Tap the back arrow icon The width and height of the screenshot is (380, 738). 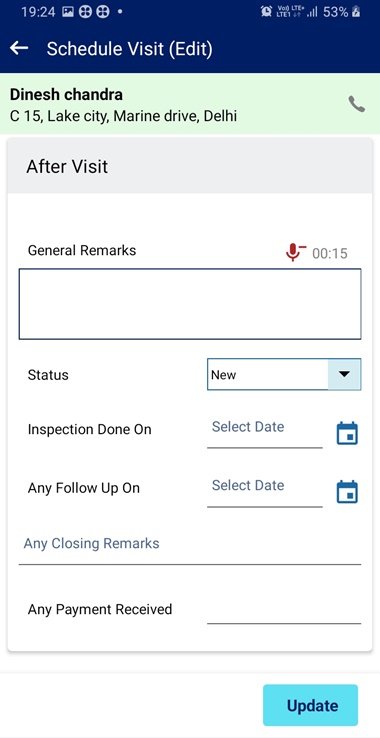point(19,48)
